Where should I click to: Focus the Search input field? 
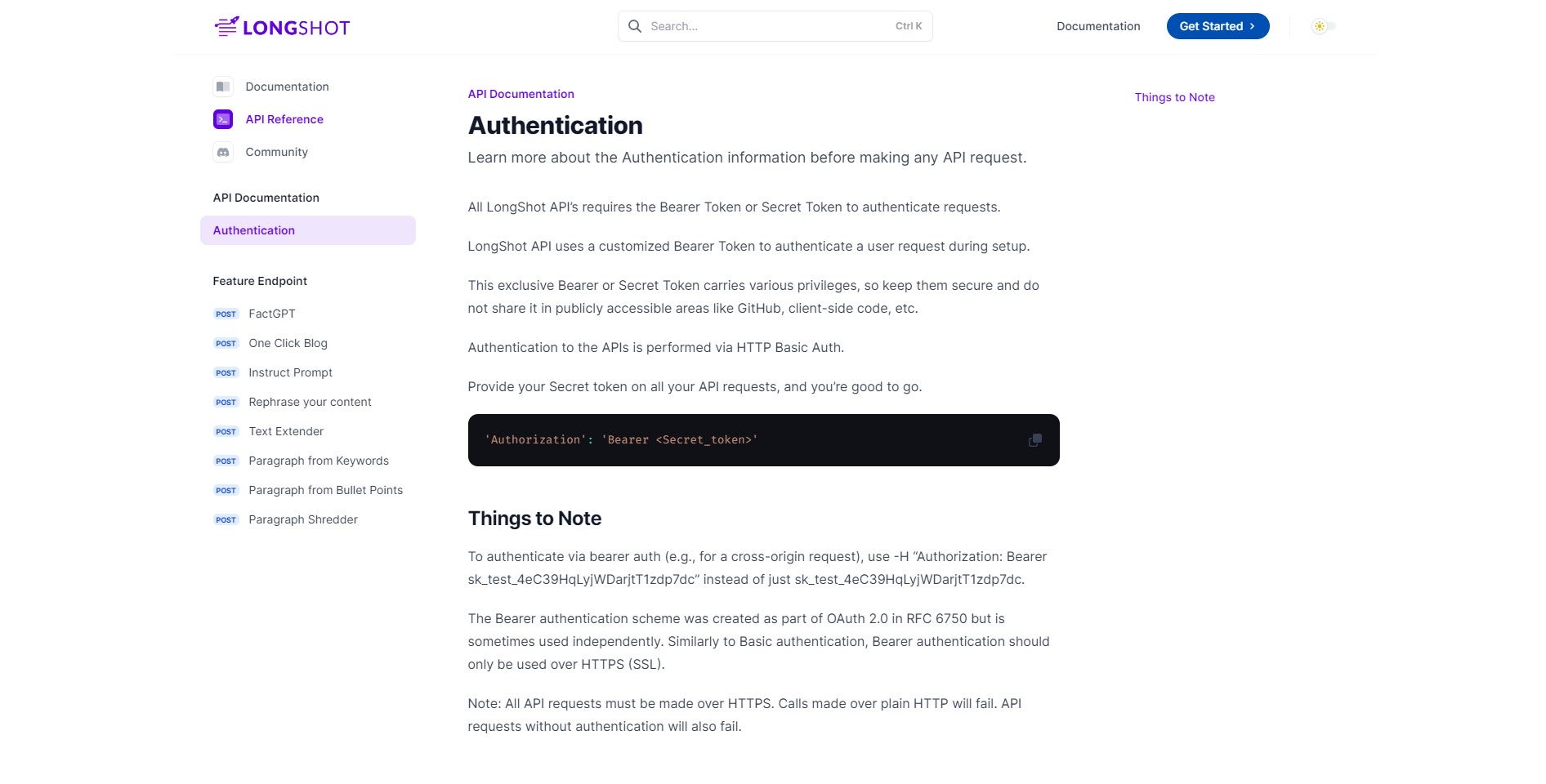[x=768, y=26]
